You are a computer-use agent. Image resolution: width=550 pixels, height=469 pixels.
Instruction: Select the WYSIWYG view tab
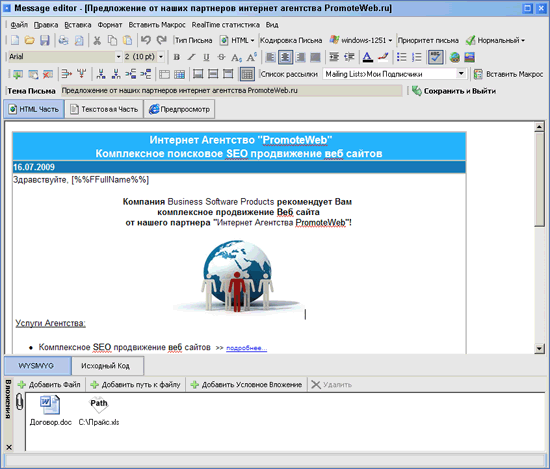(x=38, y=366)
